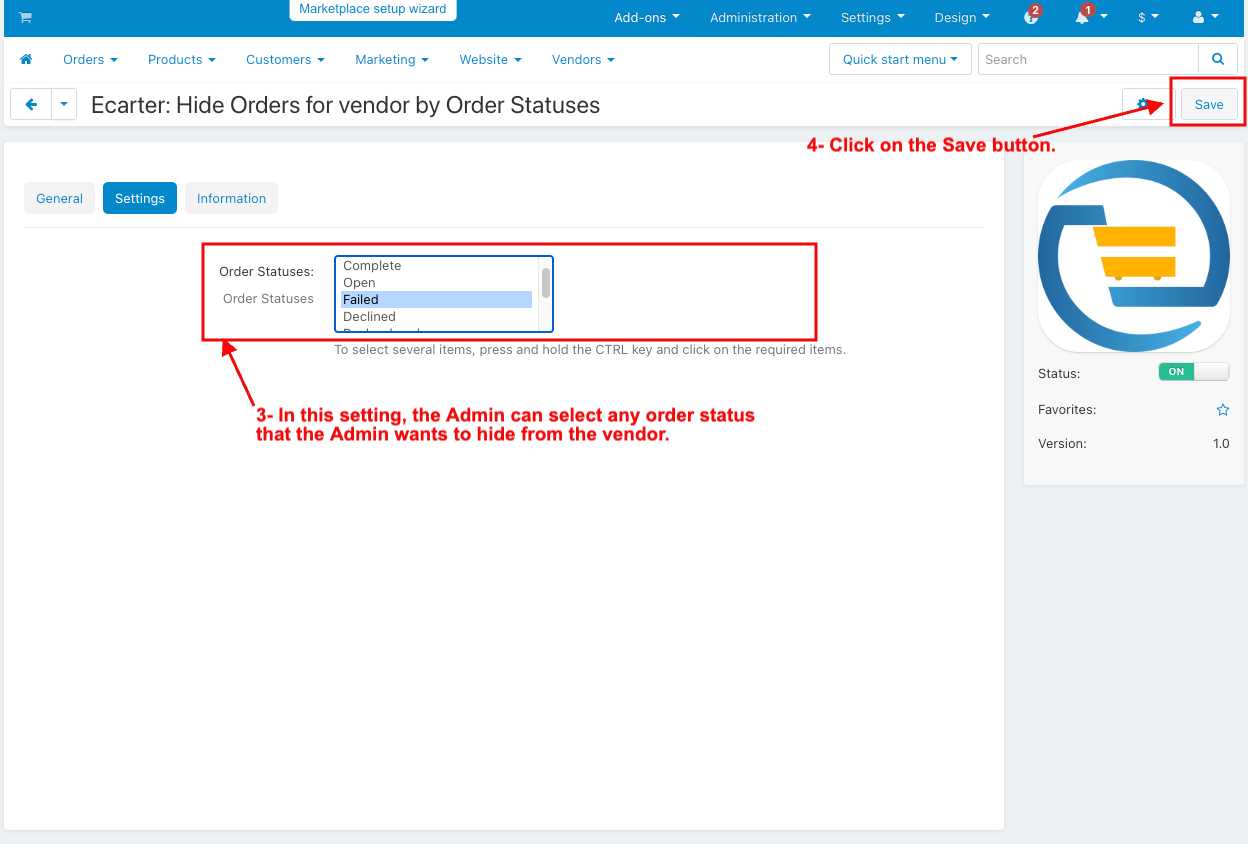The height and width of the screenshot is (844, 1248).
Task: Toggle the add-on Status ON switch
Action: 1193,371
